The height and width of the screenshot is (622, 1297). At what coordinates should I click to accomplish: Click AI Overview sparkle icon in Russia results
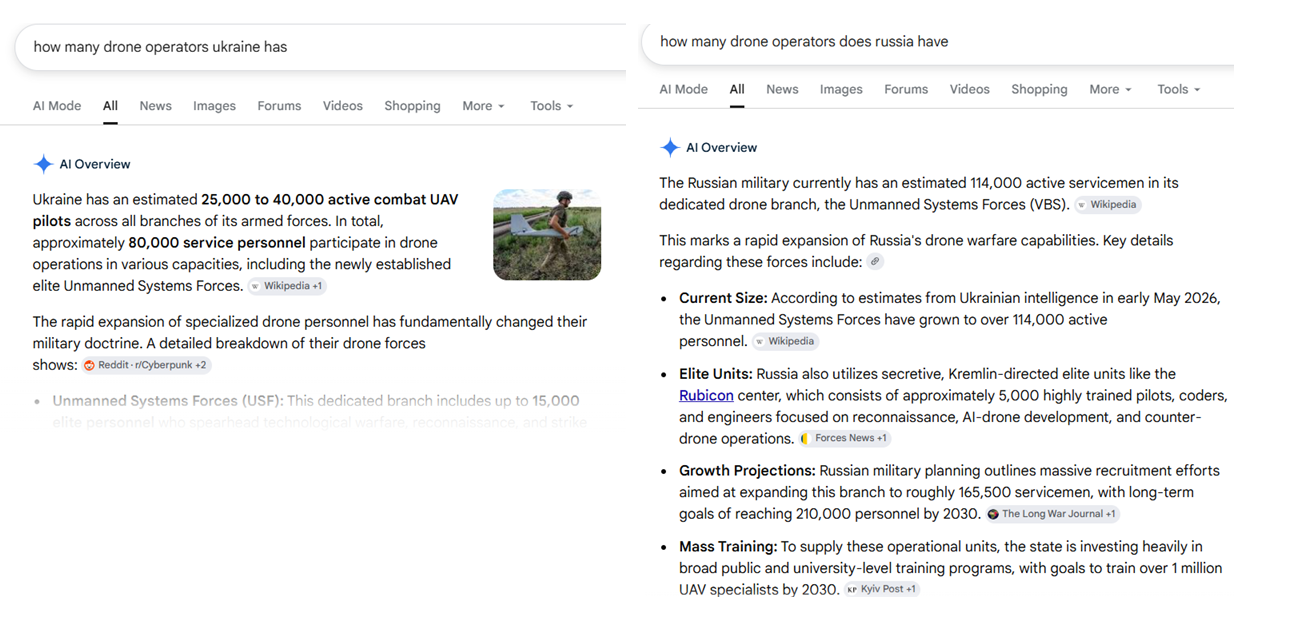[x=670, y=148]
